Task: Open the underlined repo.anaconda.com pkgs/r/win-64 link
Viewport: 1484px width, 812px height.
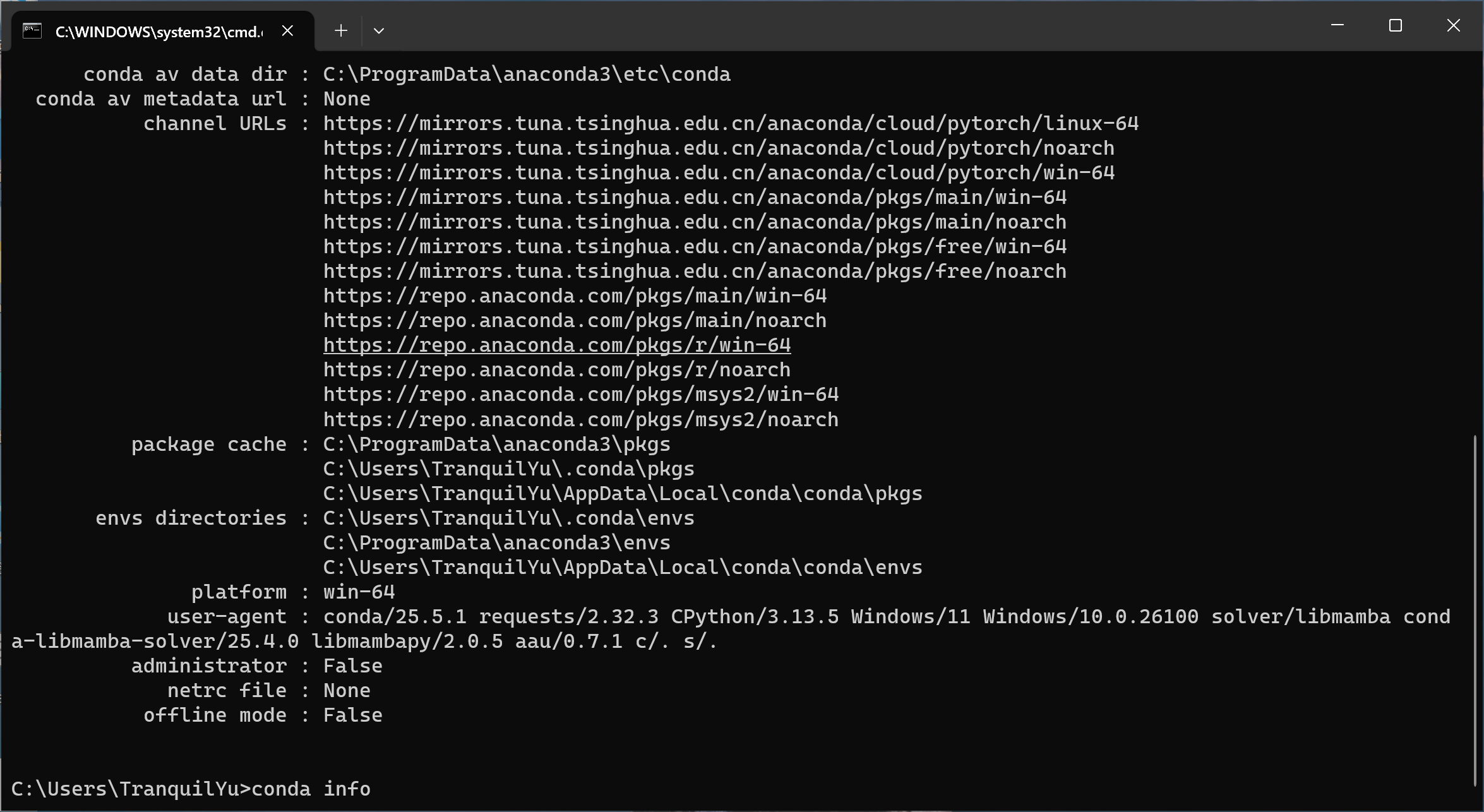Action: pos(556,345)
